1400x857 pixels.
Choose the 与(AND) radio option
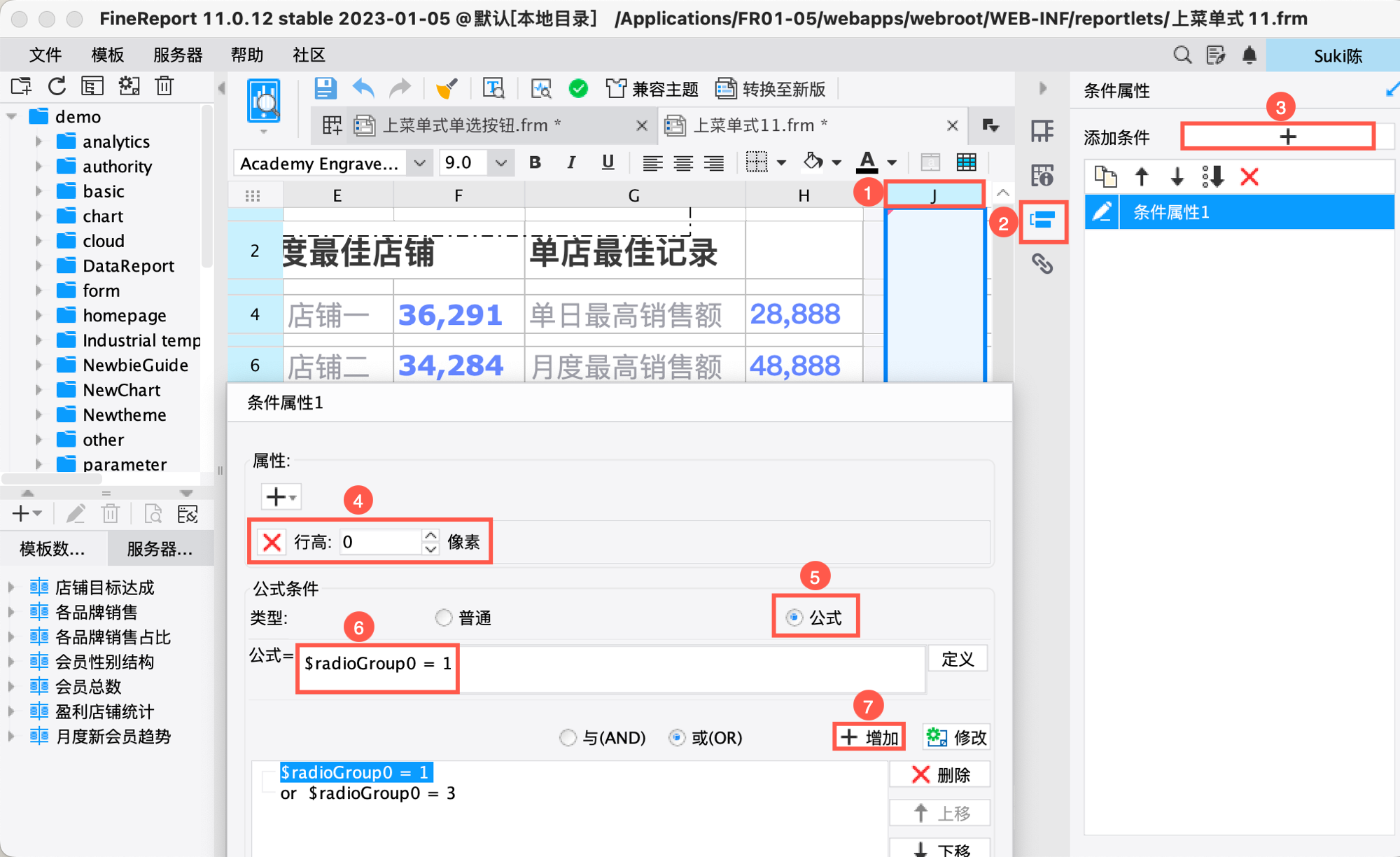[x=568, y=737]
